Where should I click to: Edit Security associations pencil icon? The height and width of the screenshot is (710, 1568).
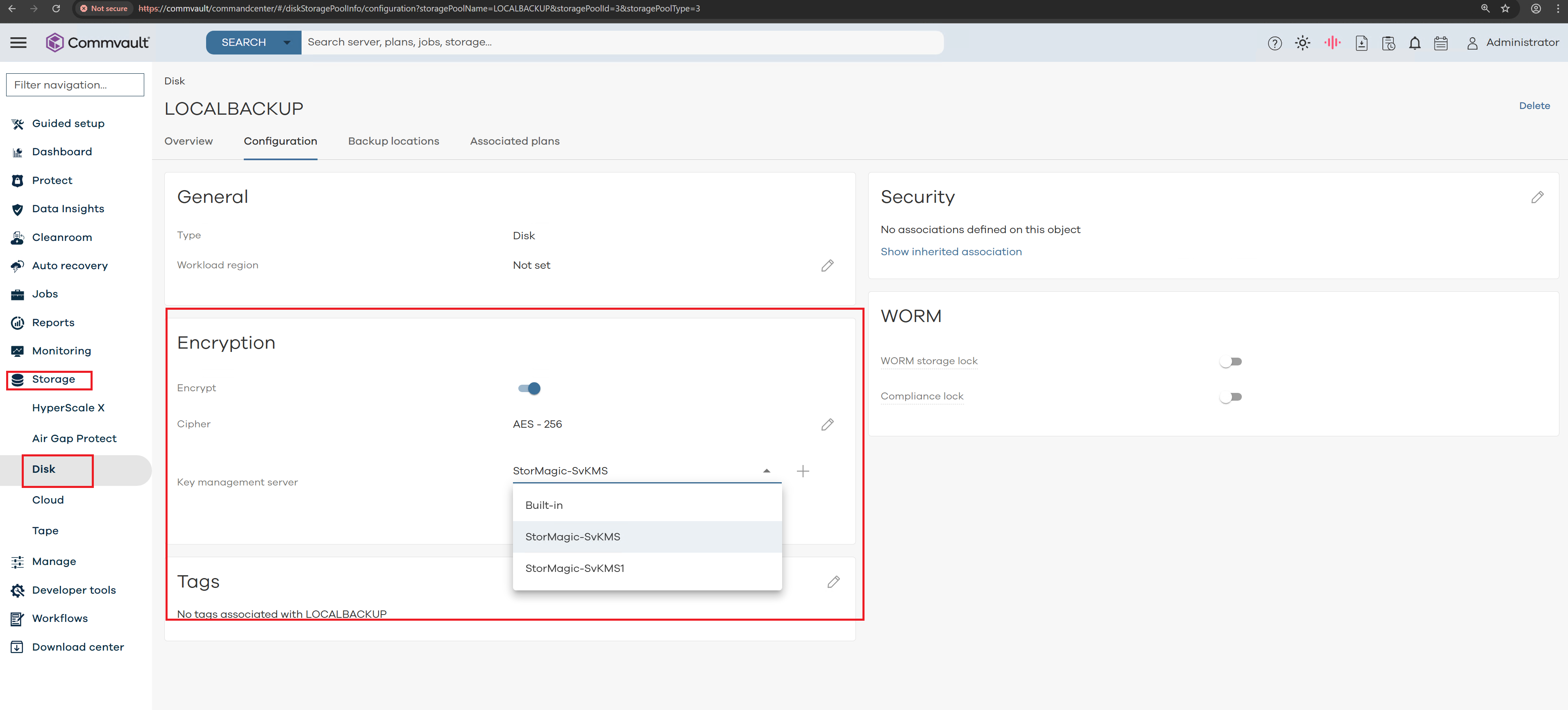1537,197
